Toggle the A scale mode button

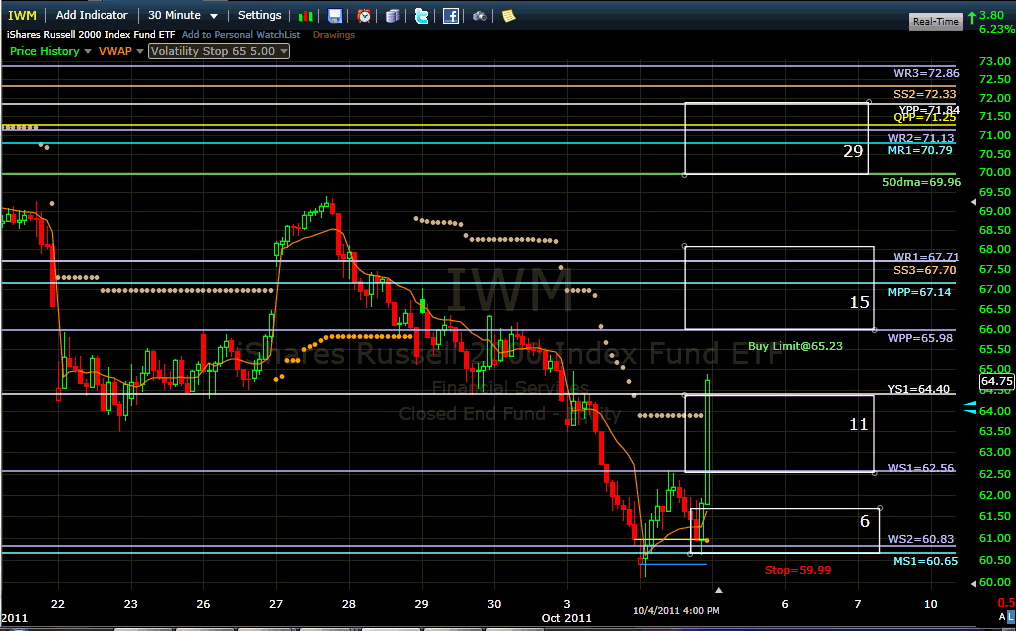(x=1002, y=616)
